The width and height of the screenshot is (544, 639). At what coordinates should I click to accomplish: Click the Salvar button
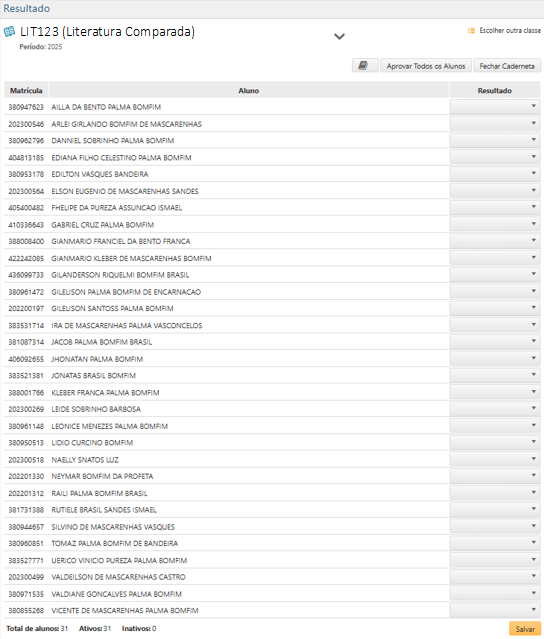pos(525,629)
